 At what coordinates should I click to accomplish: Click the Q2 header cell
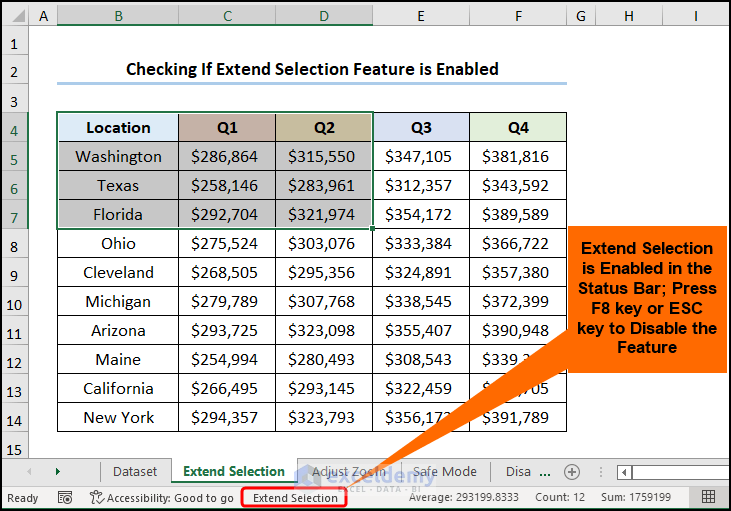(324, 127)
